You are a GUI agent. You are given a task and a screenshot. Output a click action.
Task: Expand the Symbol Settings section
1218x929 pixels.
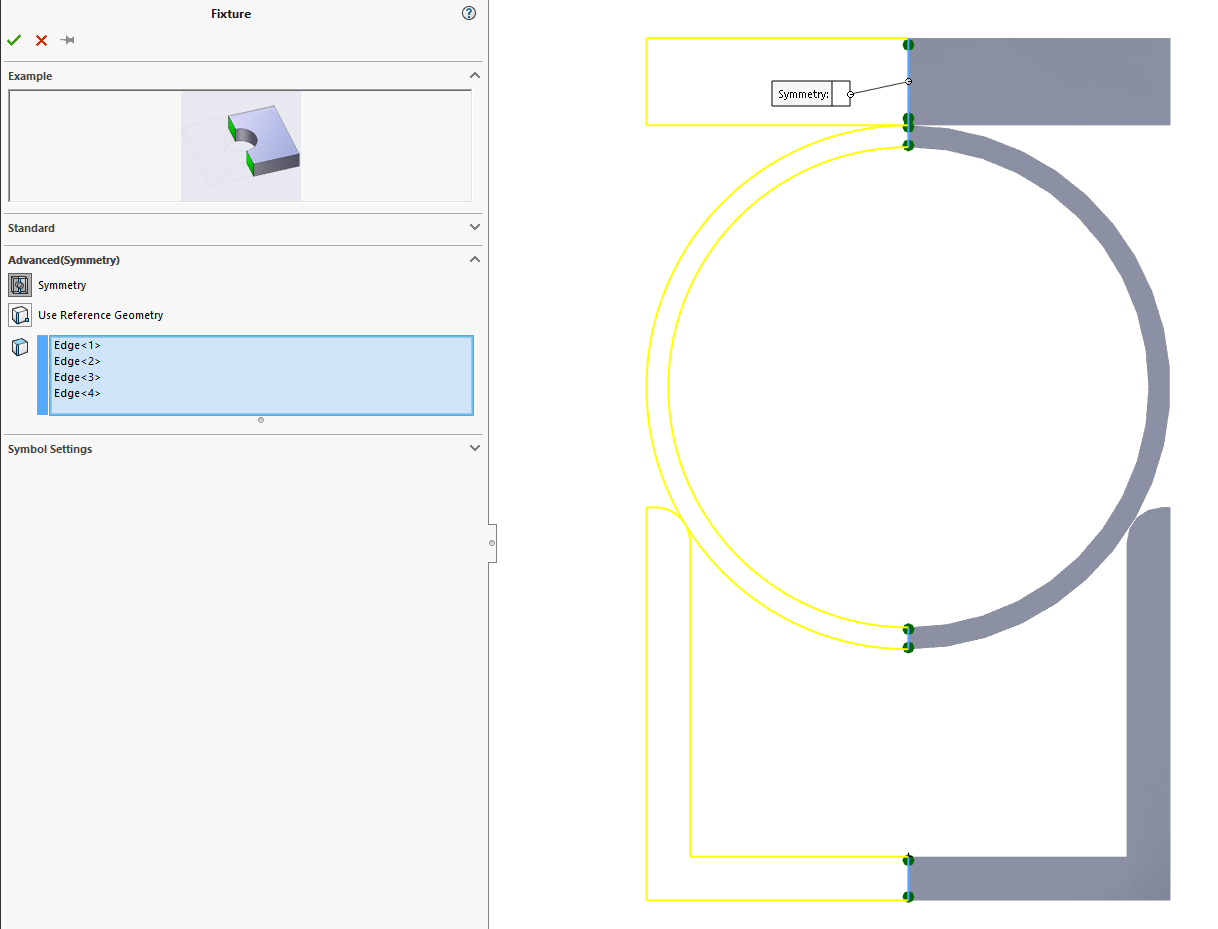(x=475, y=449)
